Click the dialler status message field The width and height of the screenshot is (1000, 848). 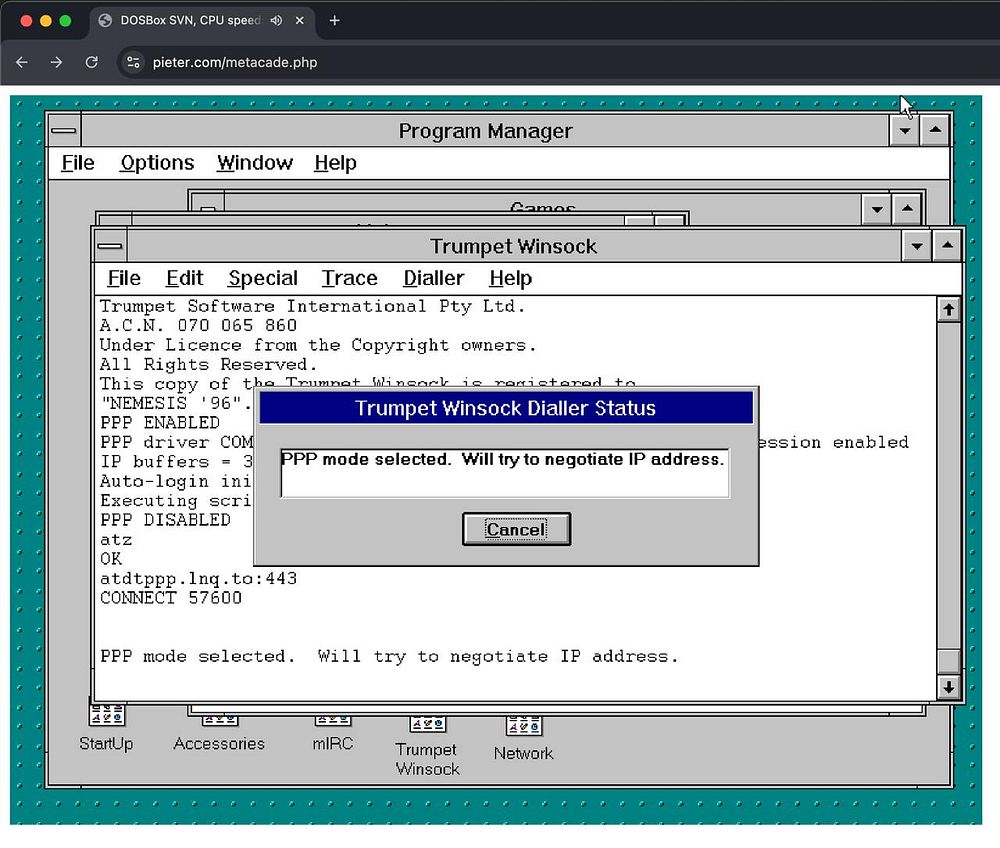tap(505, 473)
